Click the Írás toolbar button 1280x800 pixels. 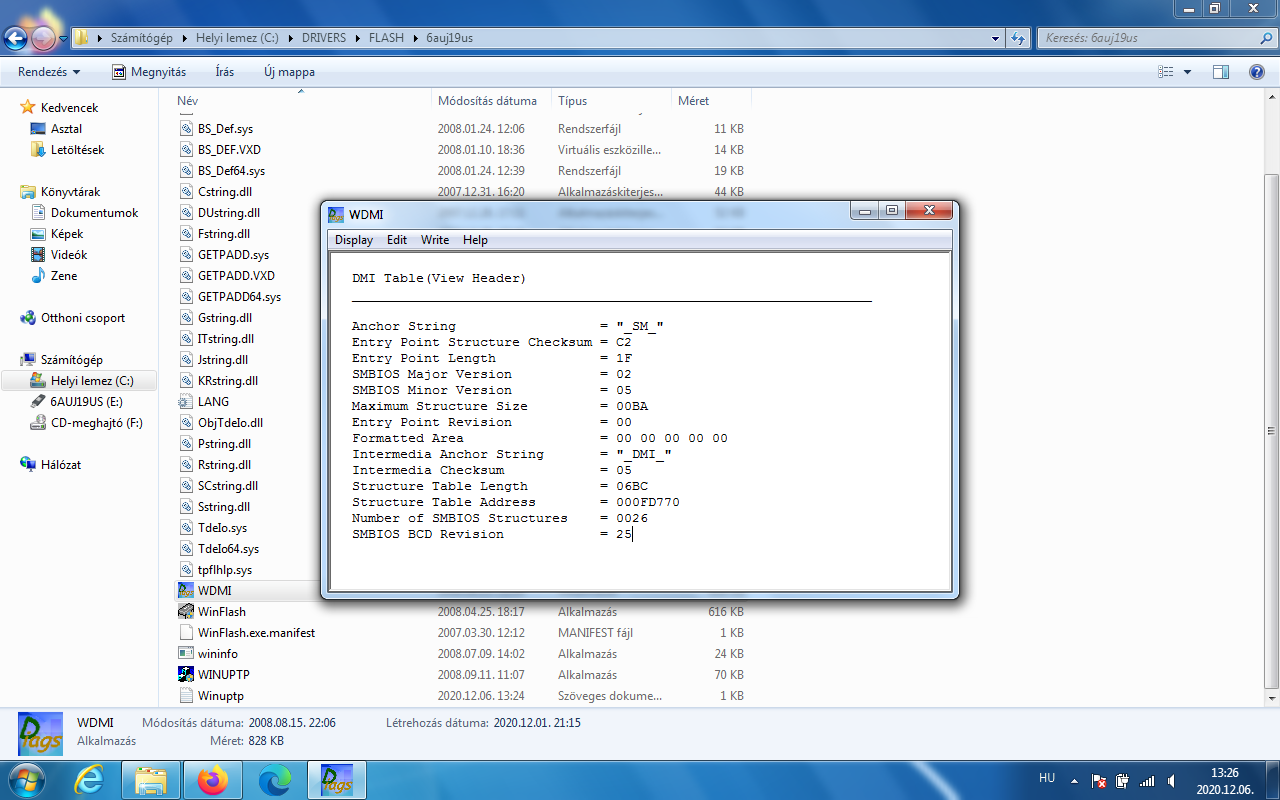pos(225,72)
